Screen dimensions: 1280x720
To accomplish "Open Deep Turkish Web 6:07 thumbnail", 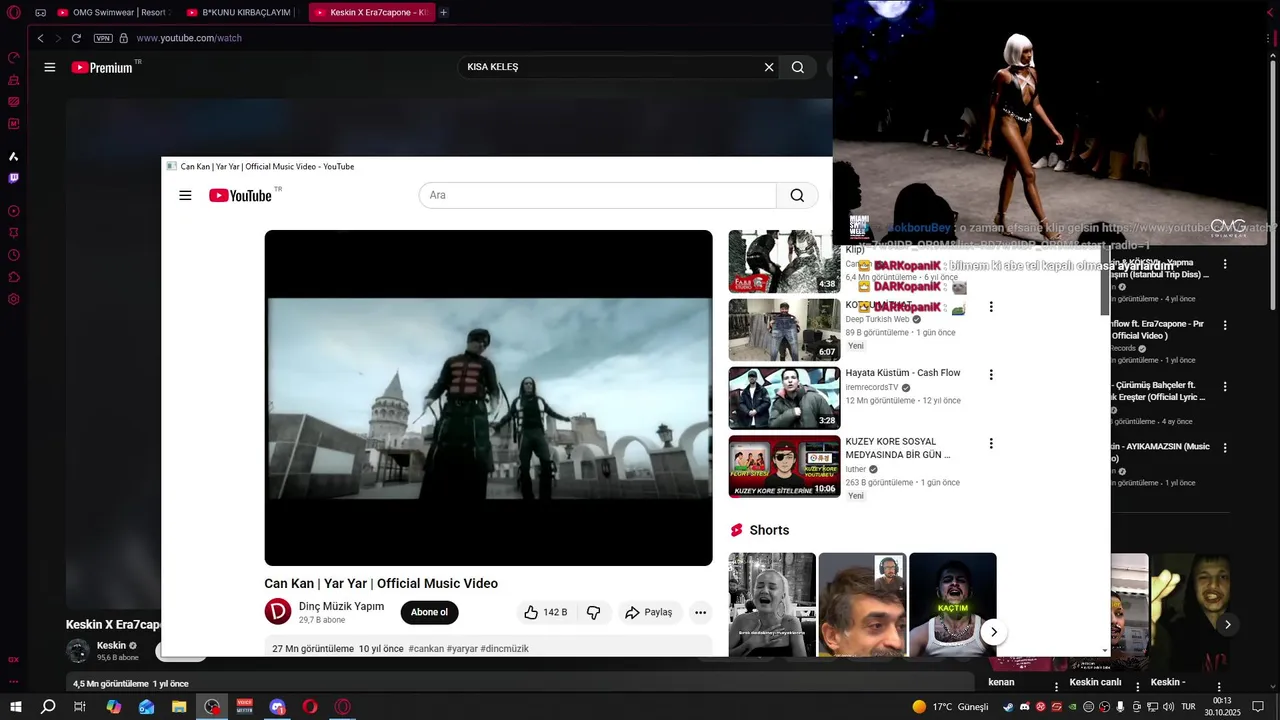I will [x=784, y=329].
